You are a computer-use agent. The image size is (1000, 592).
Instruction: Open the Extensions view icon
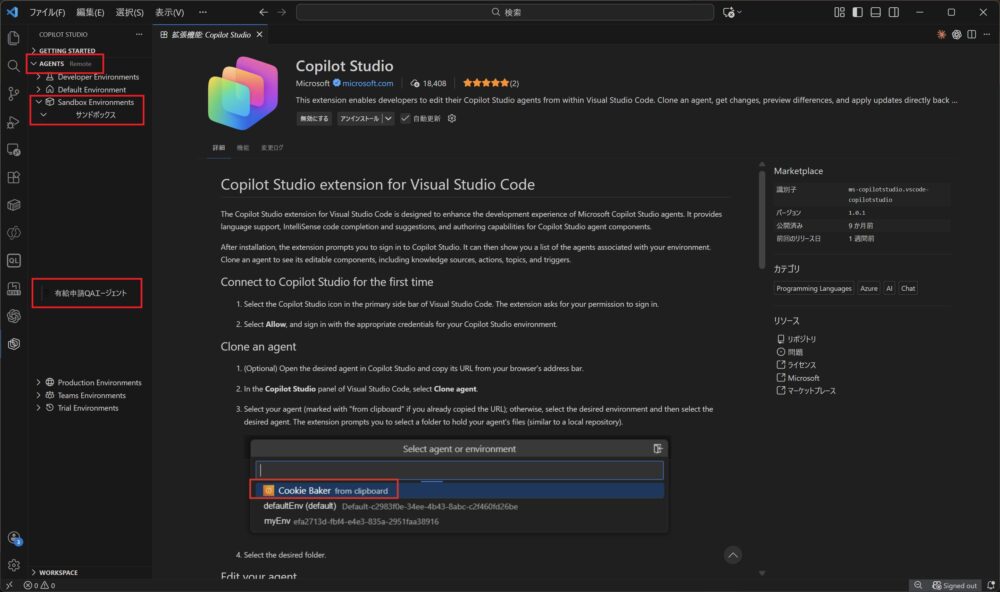click(13, 177)
